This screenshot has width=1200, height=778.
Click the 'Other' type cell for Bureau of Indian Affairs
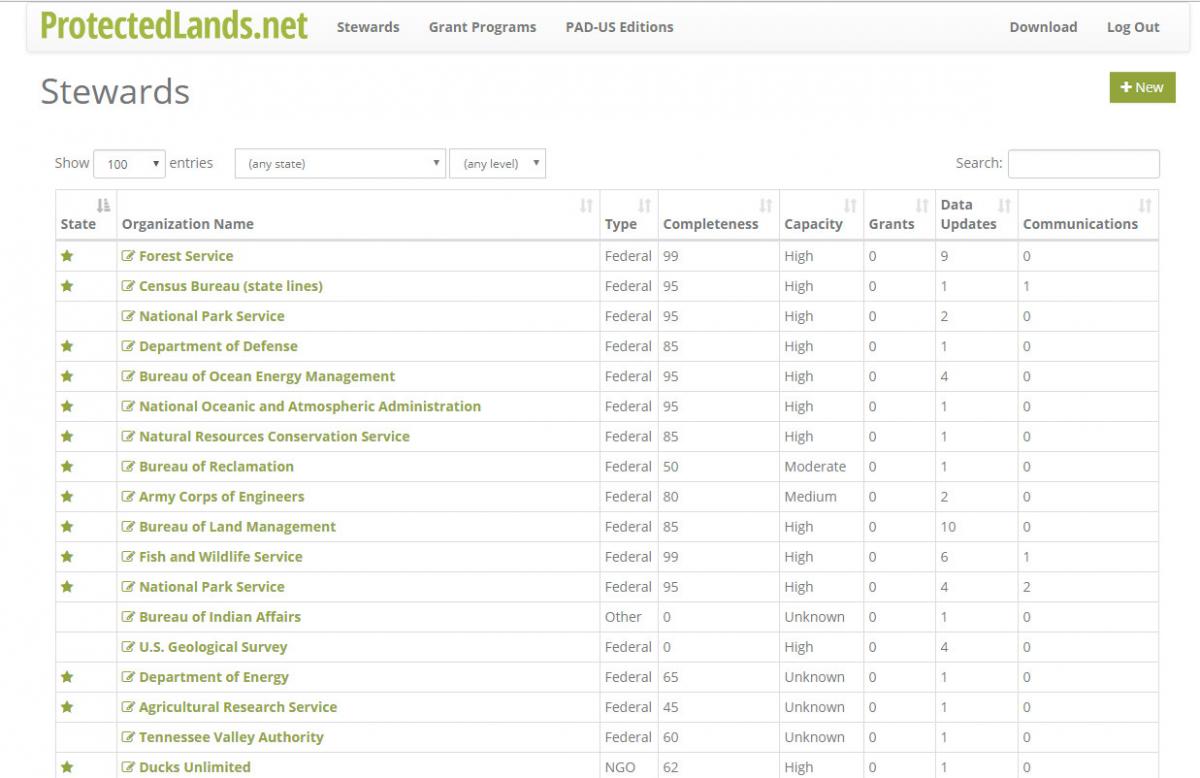629,617
